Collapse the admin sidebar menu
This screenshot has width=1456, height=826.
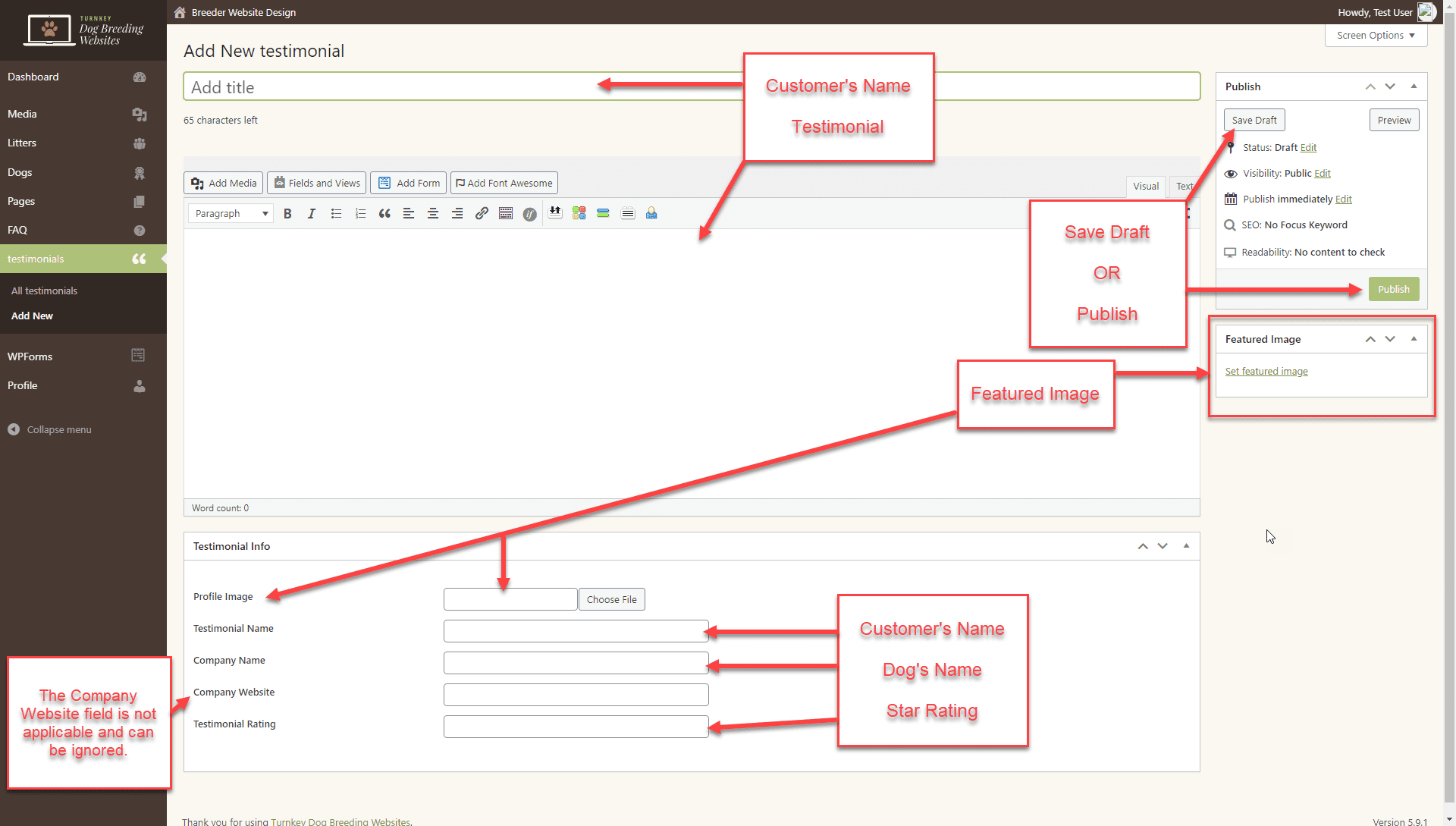[x=50, y=429]
